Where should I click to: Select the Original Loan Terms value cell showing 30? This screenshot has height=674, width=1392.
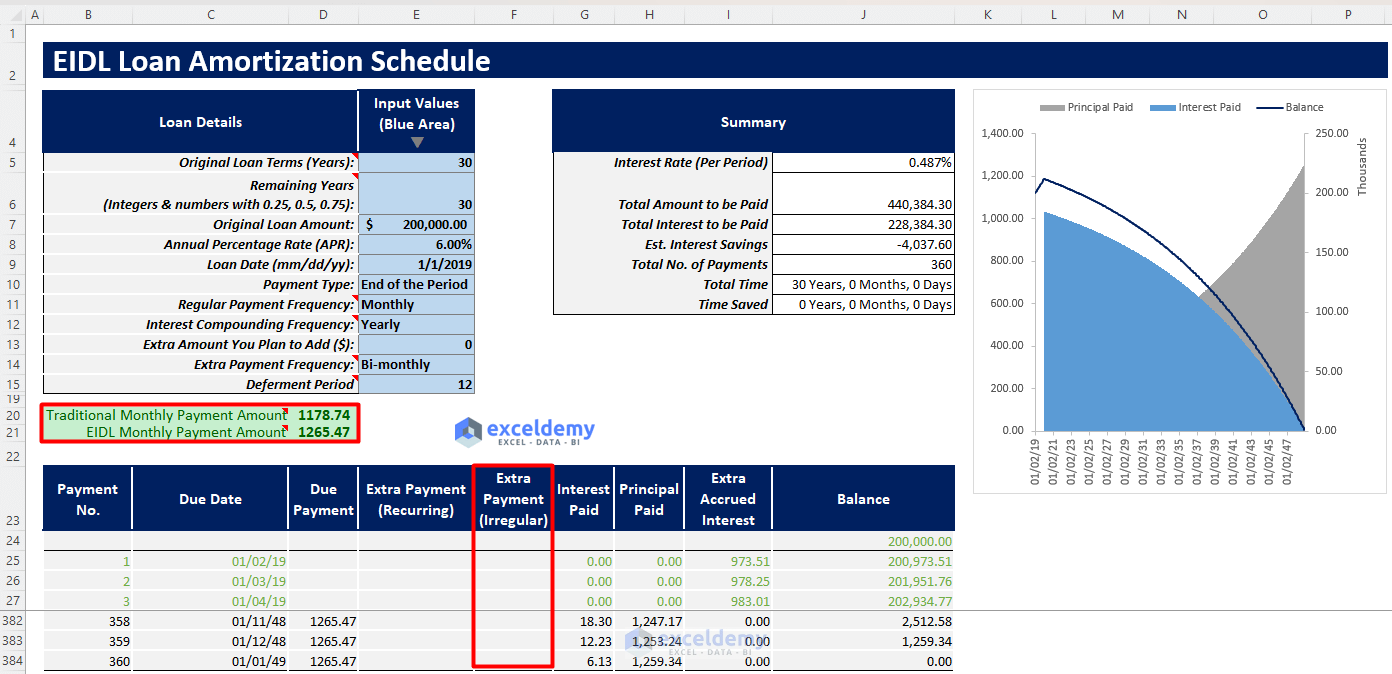416,162
